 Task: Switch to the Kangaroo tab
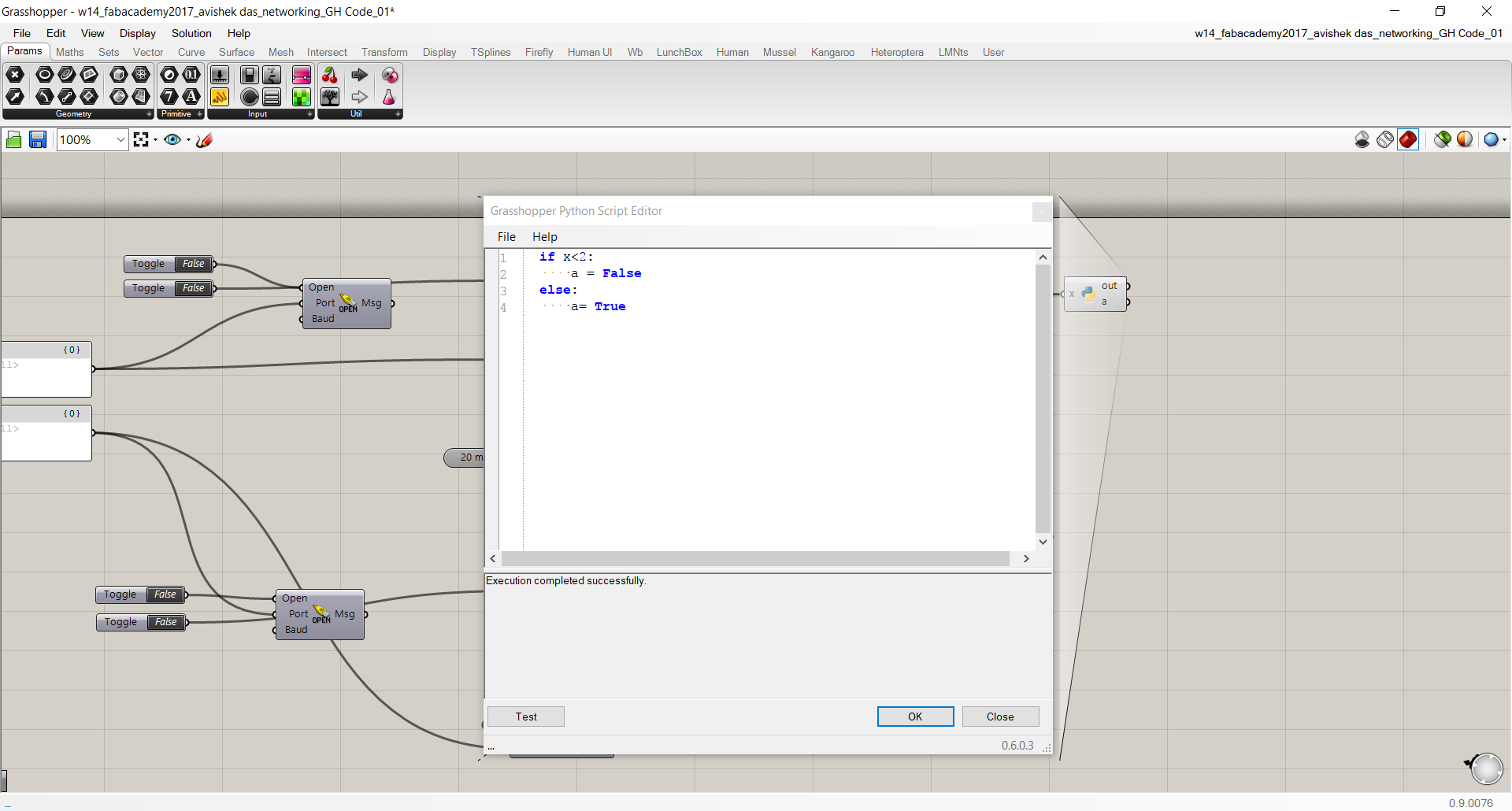832,52
